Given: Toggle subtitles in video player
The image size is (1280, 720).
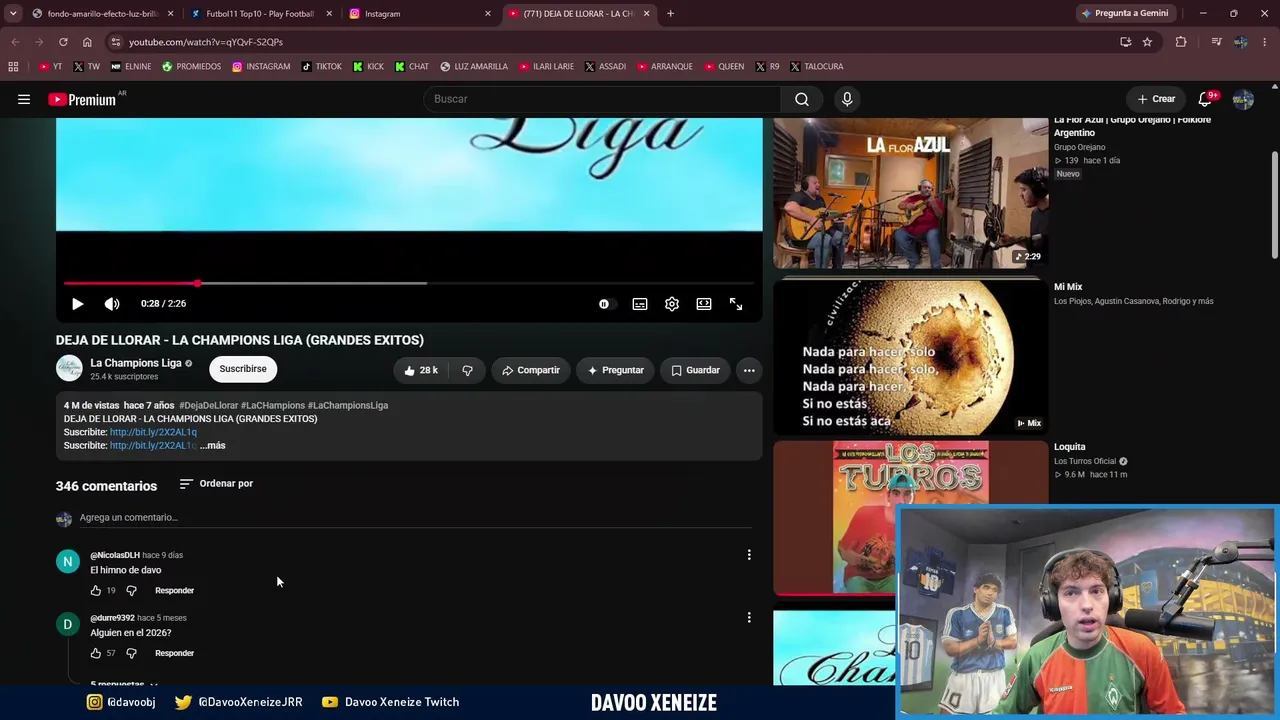Looking at the screenshot, I should (640, 304).
